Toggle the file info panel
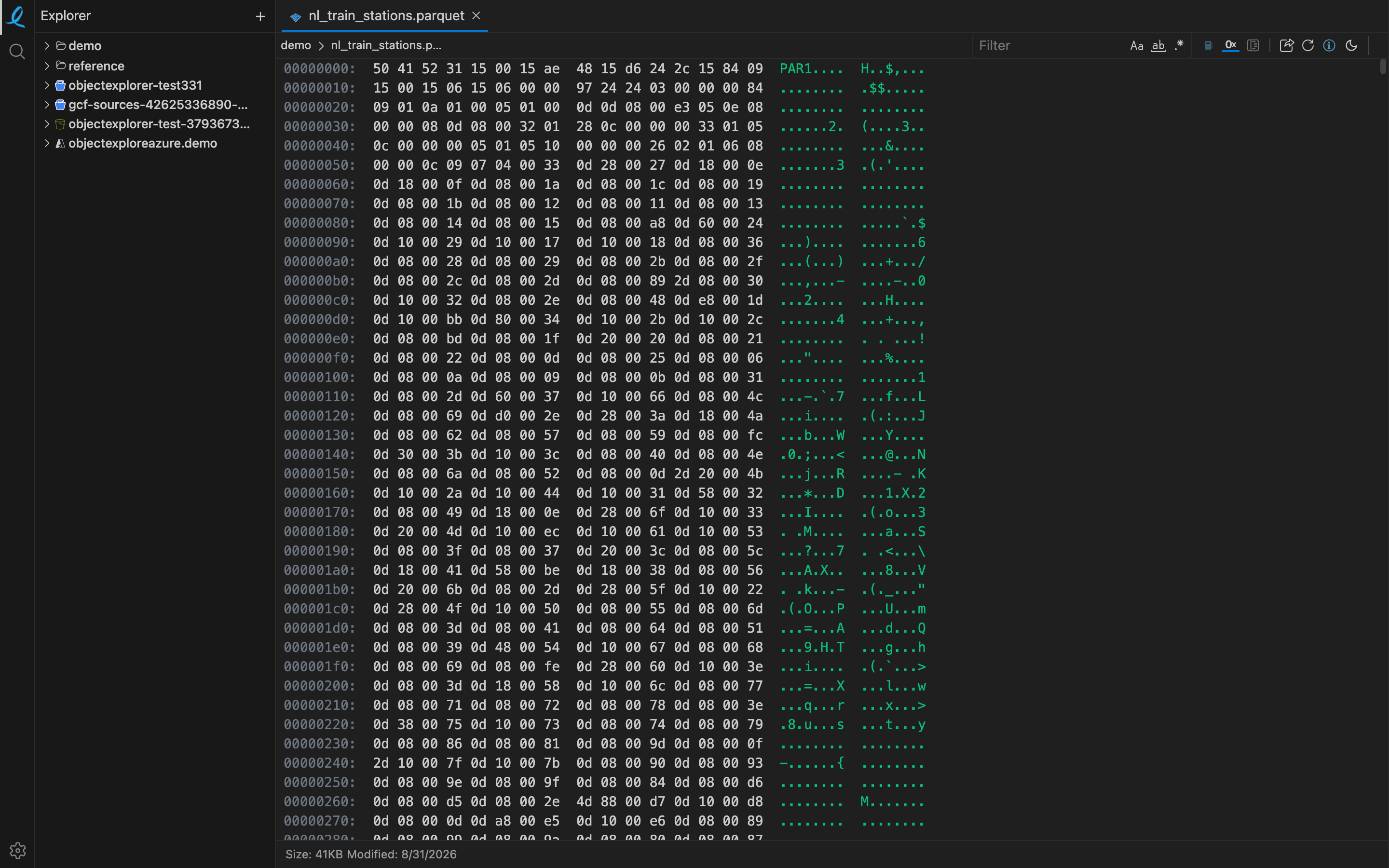1389x868 pixels. pyautogui.click(x=1329, y=45)
